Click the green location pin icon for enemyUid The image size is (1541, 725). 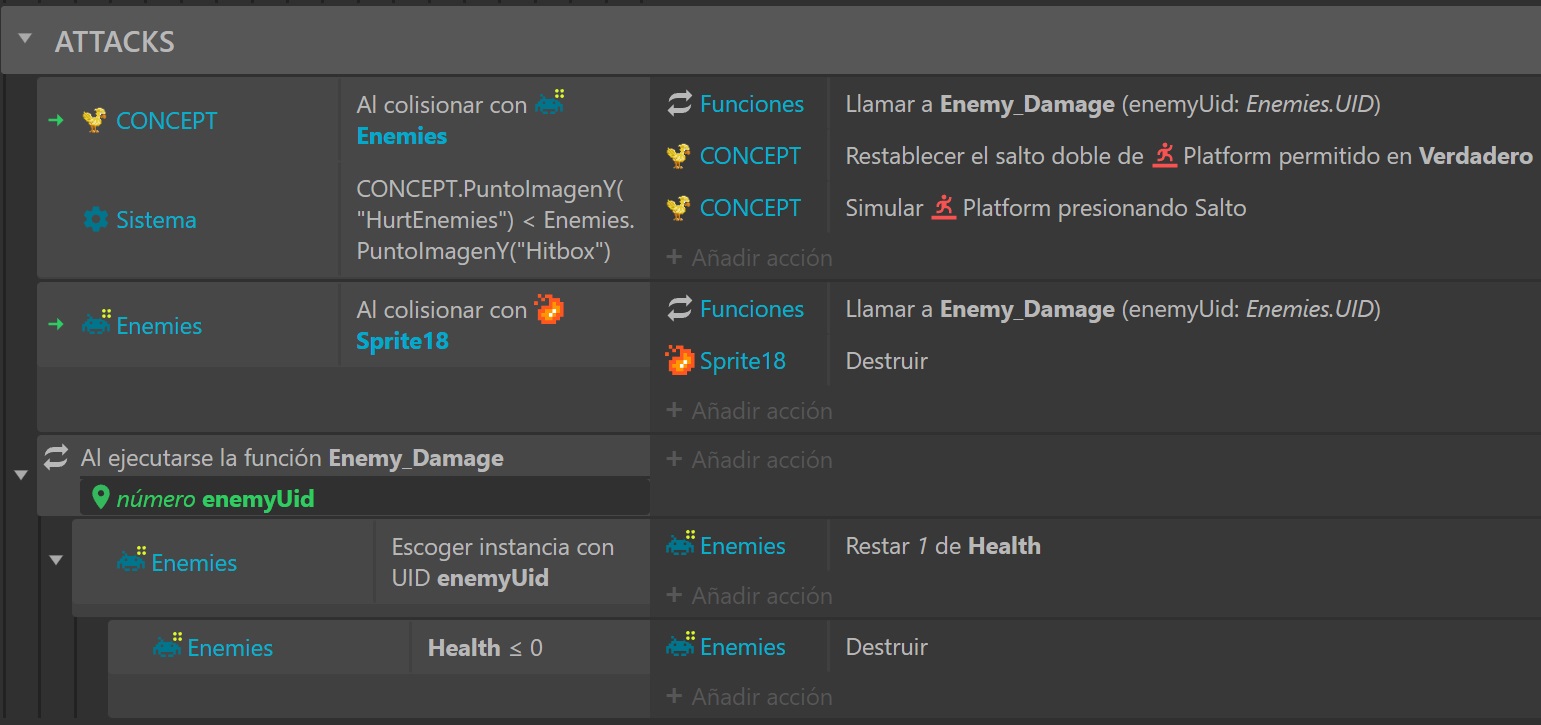click(100, 498)
